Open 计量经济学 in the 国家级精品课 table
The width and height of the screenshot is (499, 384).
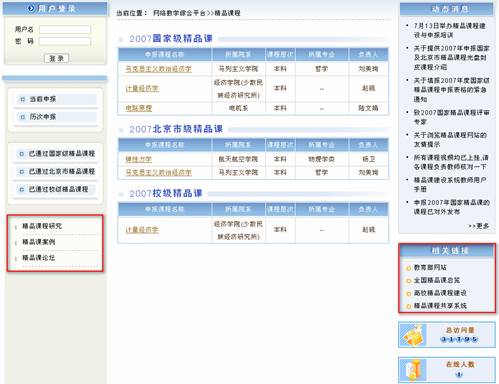pyautogui.click(x=142, y=88)
